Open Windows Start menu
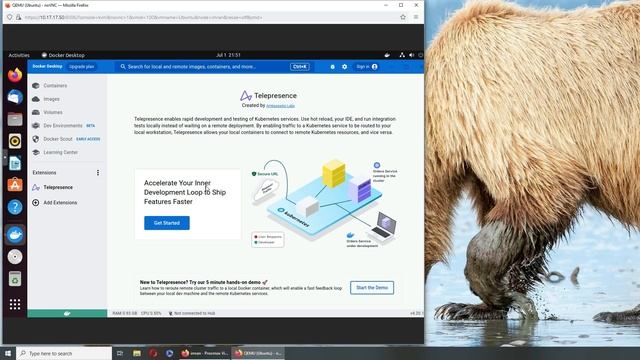The height and width of the screenshot is (360, 640). (7, 353)
